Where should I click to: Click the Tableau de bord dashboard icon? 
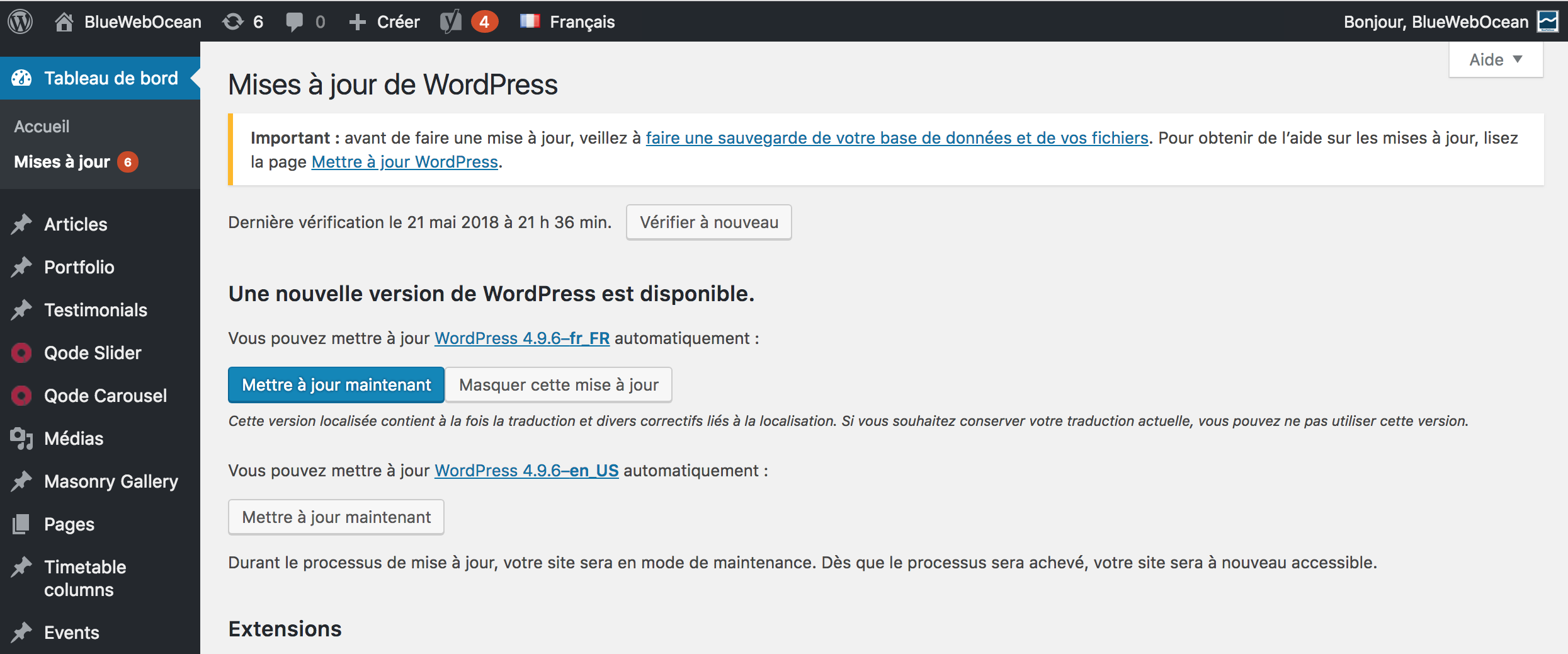(21, 78)
